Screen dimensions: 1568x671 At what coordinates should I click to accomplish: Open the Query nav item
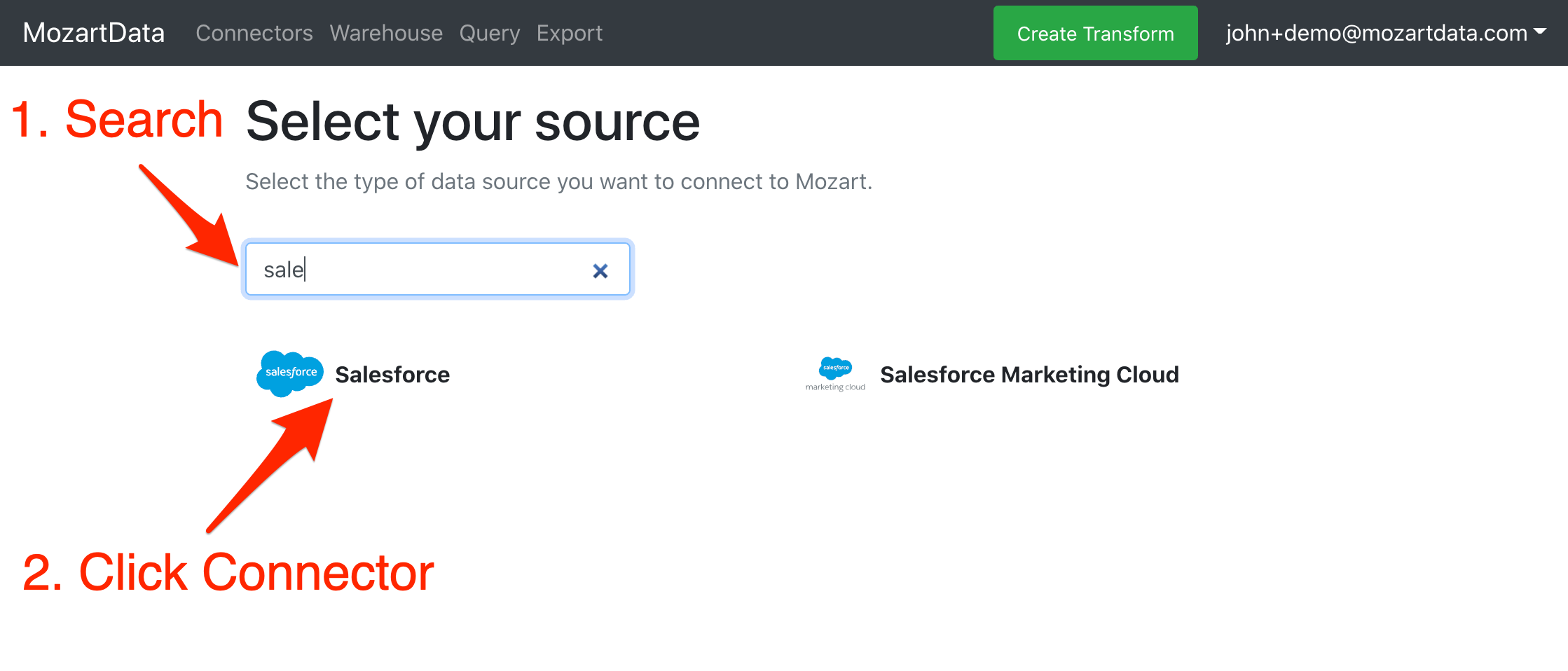coord(490,33)
